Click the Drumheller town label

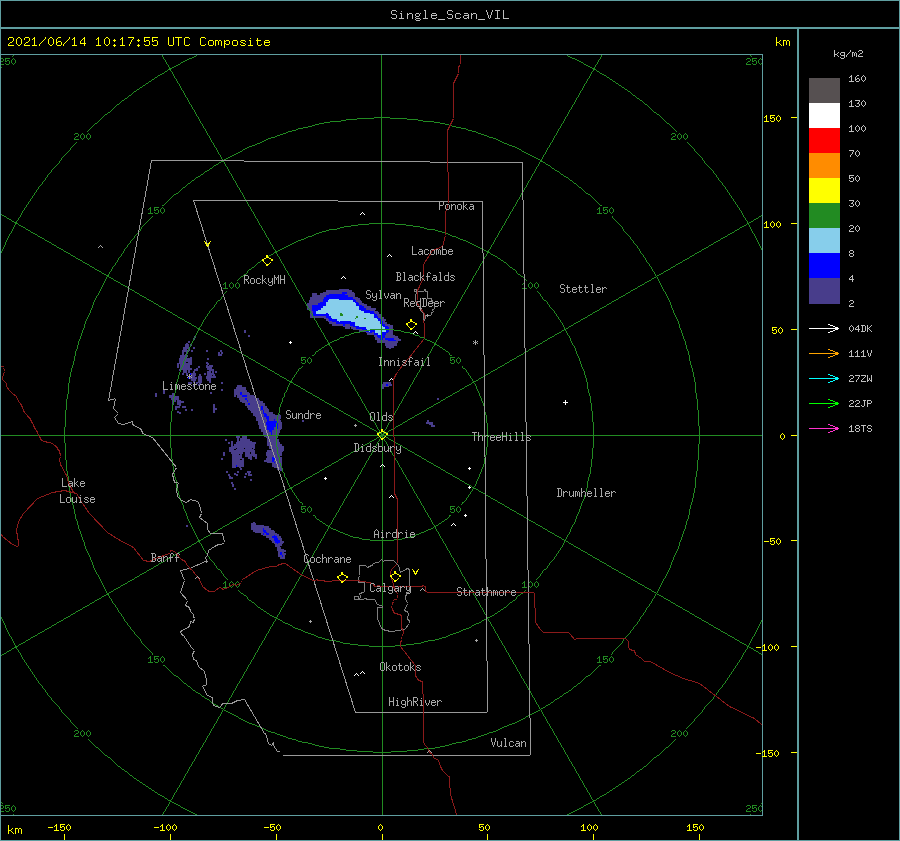click(x=586, y=493)
